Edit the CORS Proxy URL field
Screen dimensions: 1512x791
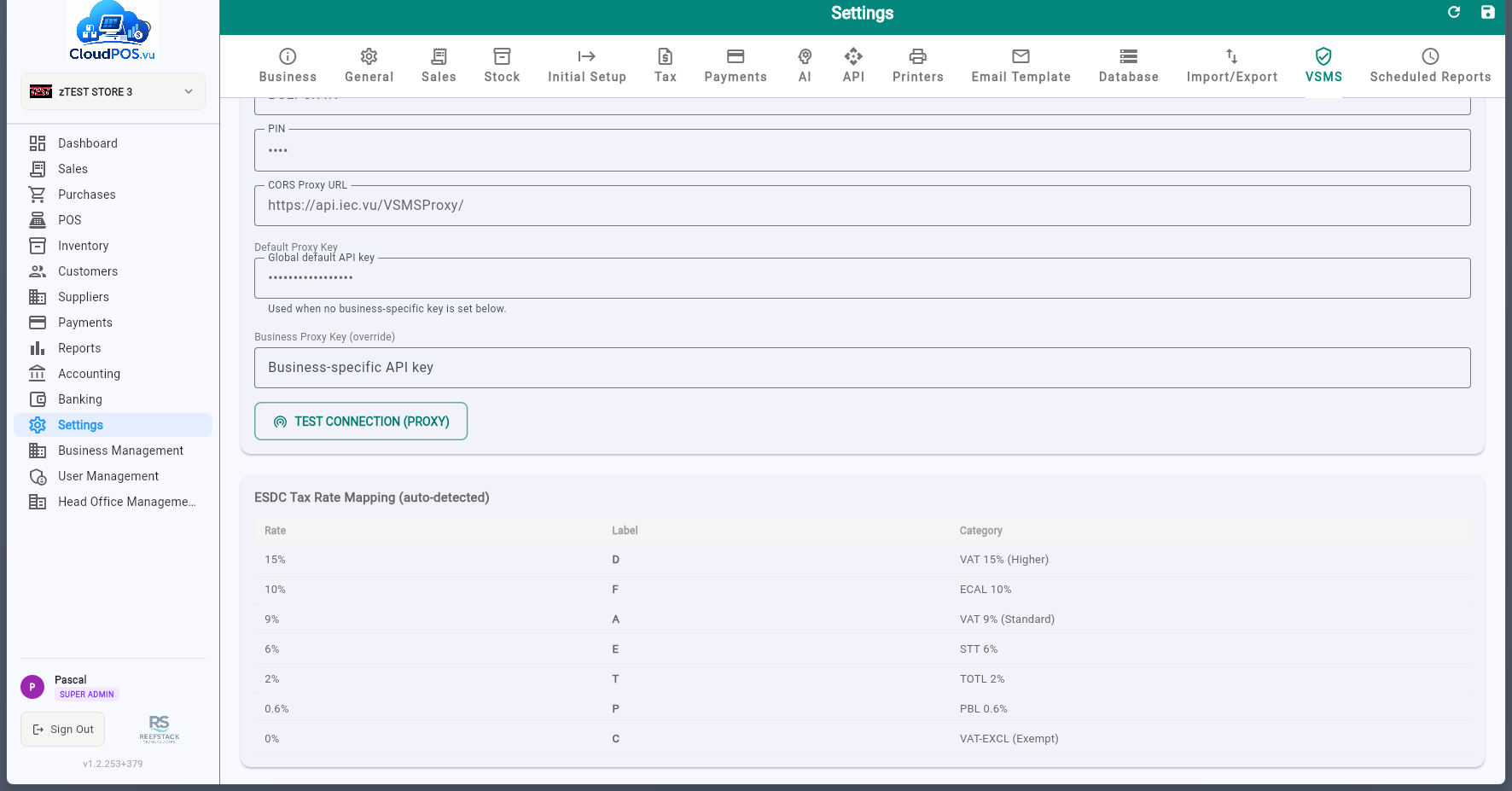coord(862,206)
